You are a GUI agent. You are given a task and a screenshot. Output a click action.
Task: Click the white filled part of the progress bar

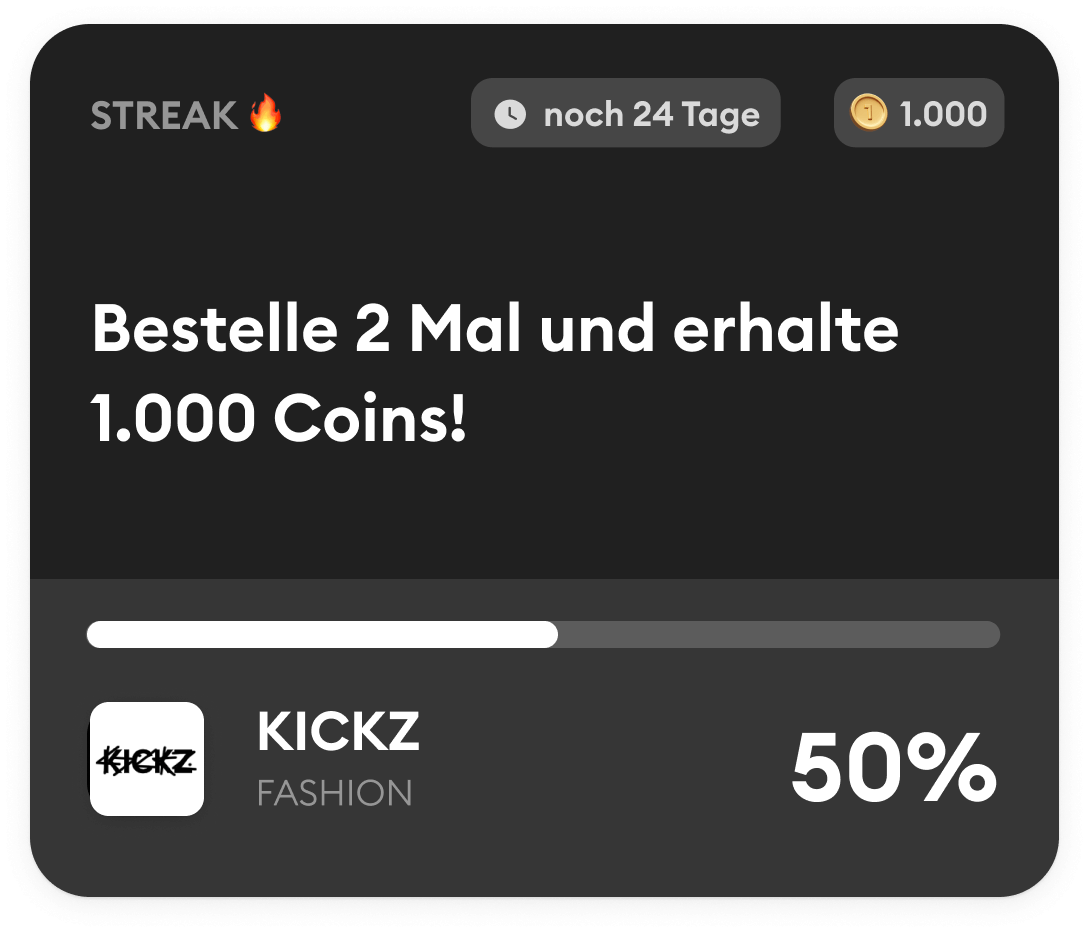coord(322,634)
